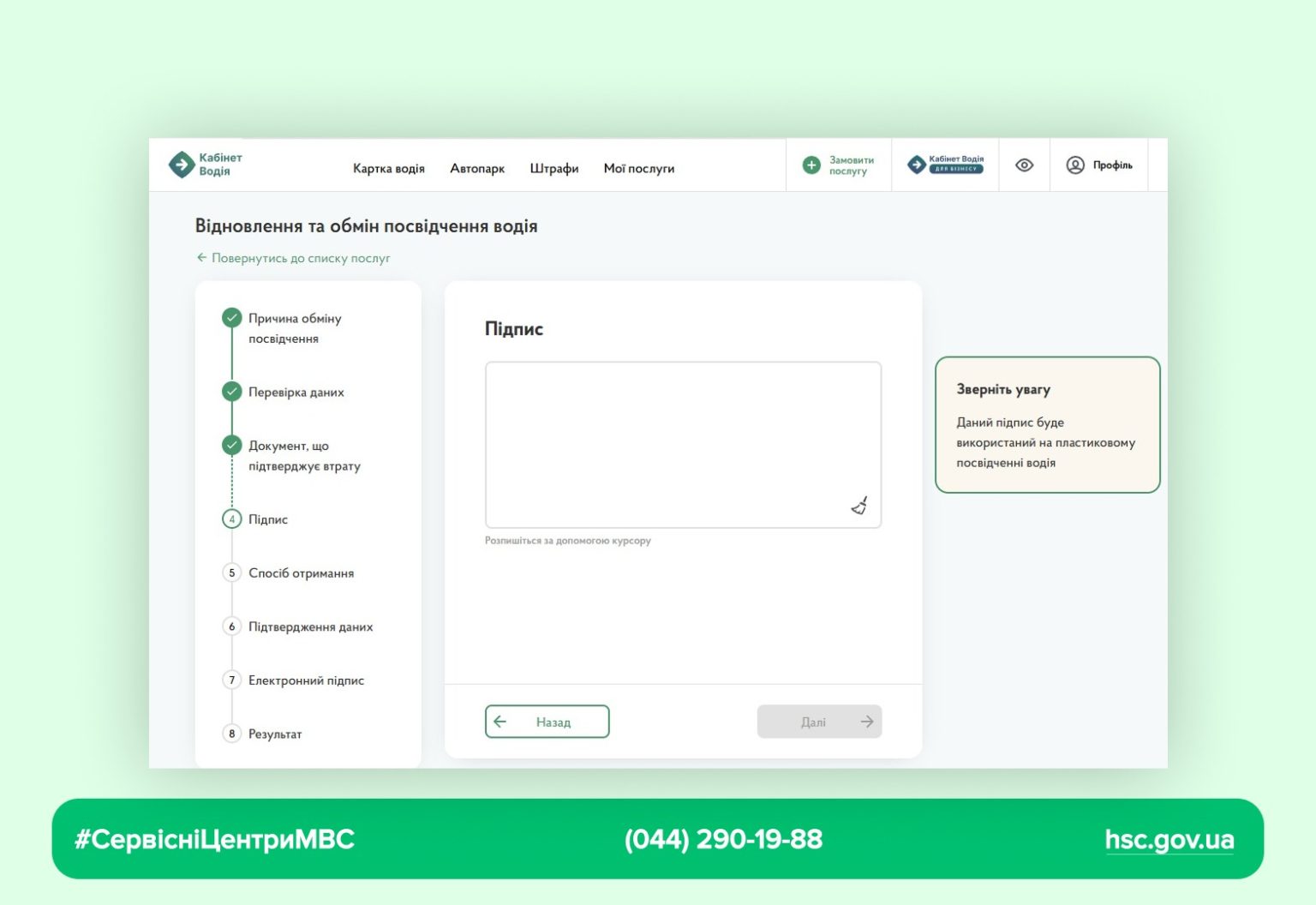
Task: Click inside the signature drawing field
Action: point(683,444)
